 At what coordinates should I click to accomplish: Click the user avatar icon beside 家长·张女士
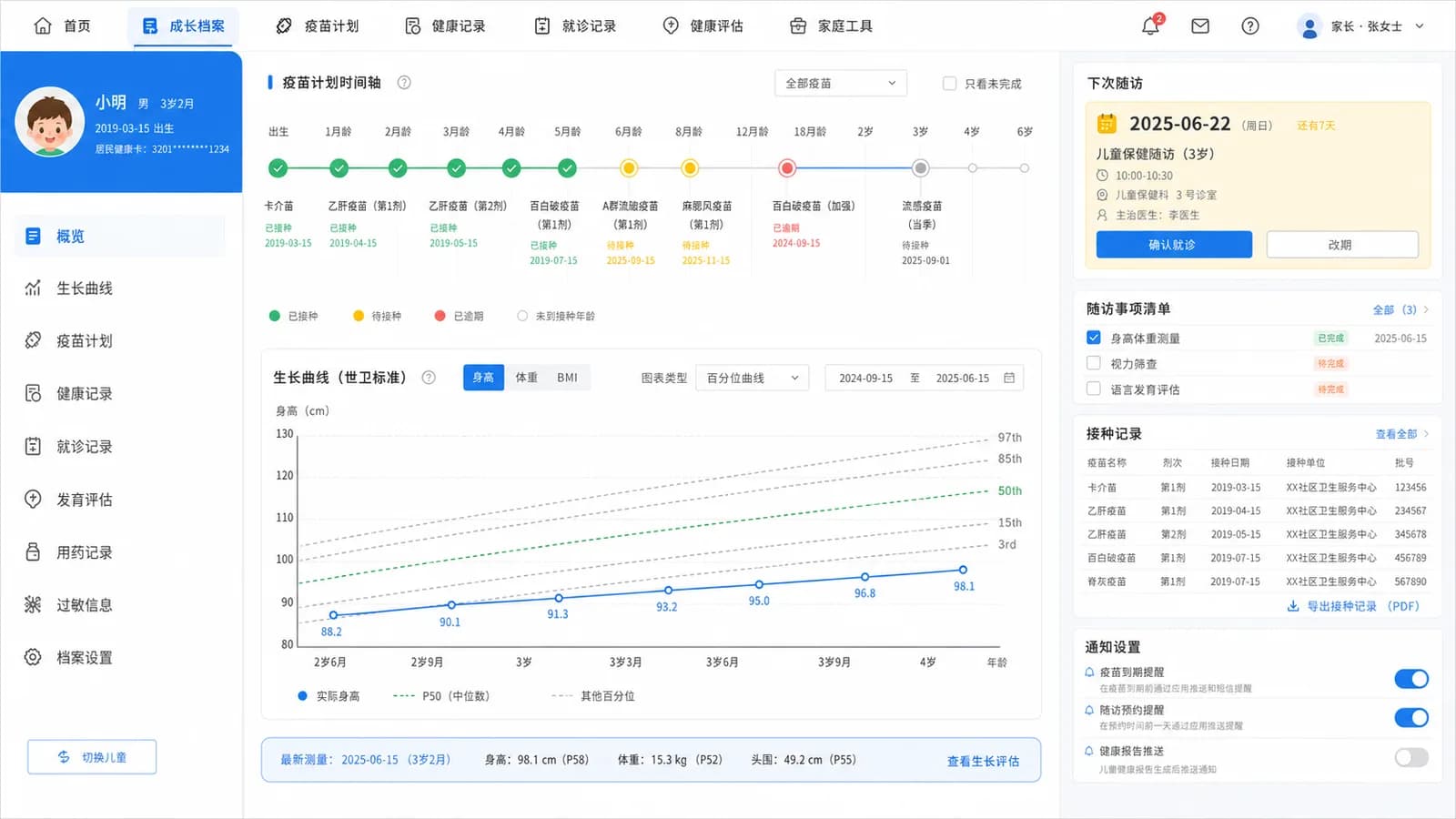[x=1309, y=26]
